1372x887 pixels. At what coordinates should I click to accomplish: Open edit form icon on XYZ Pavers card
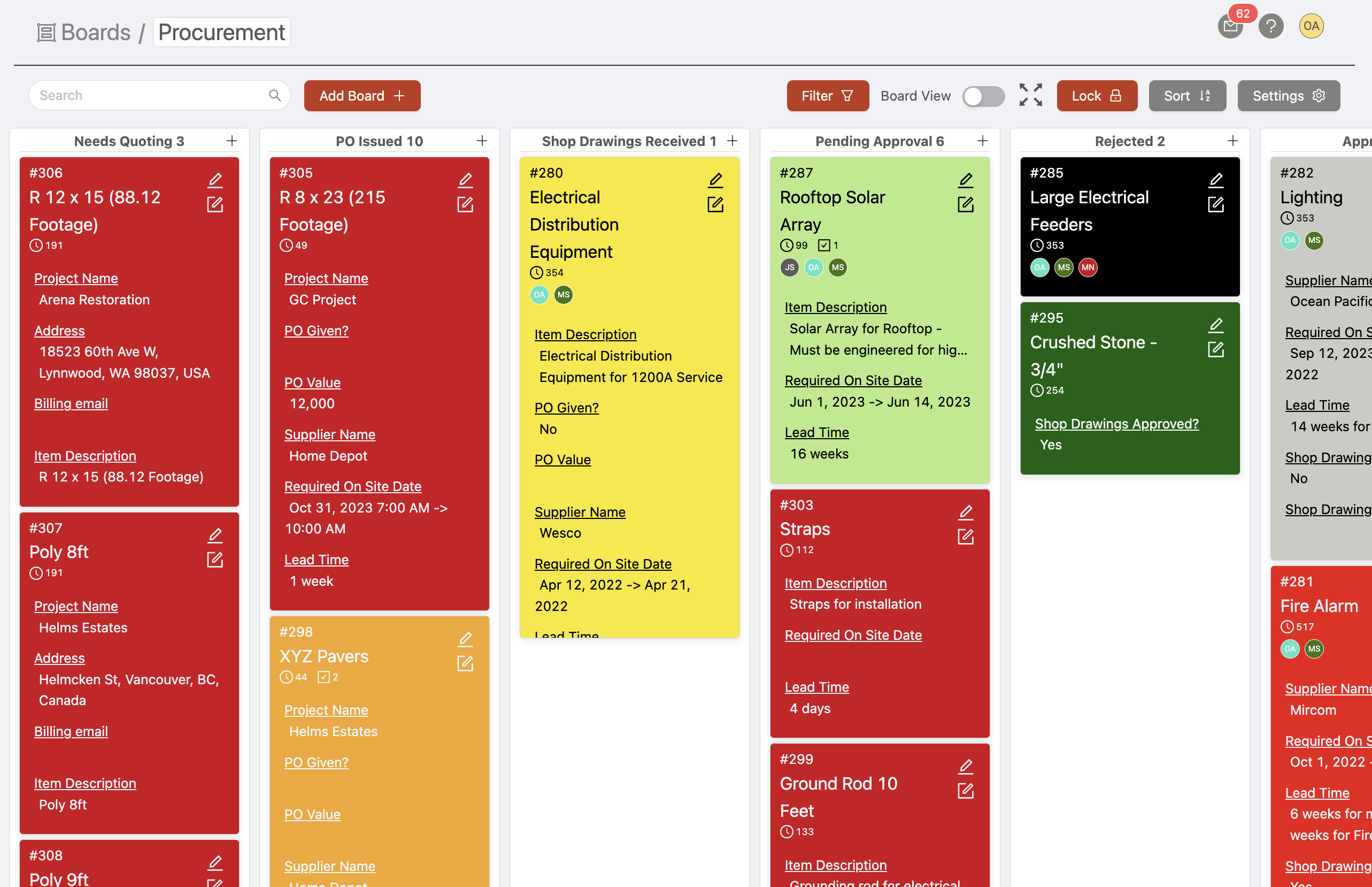tap(466, 663)
